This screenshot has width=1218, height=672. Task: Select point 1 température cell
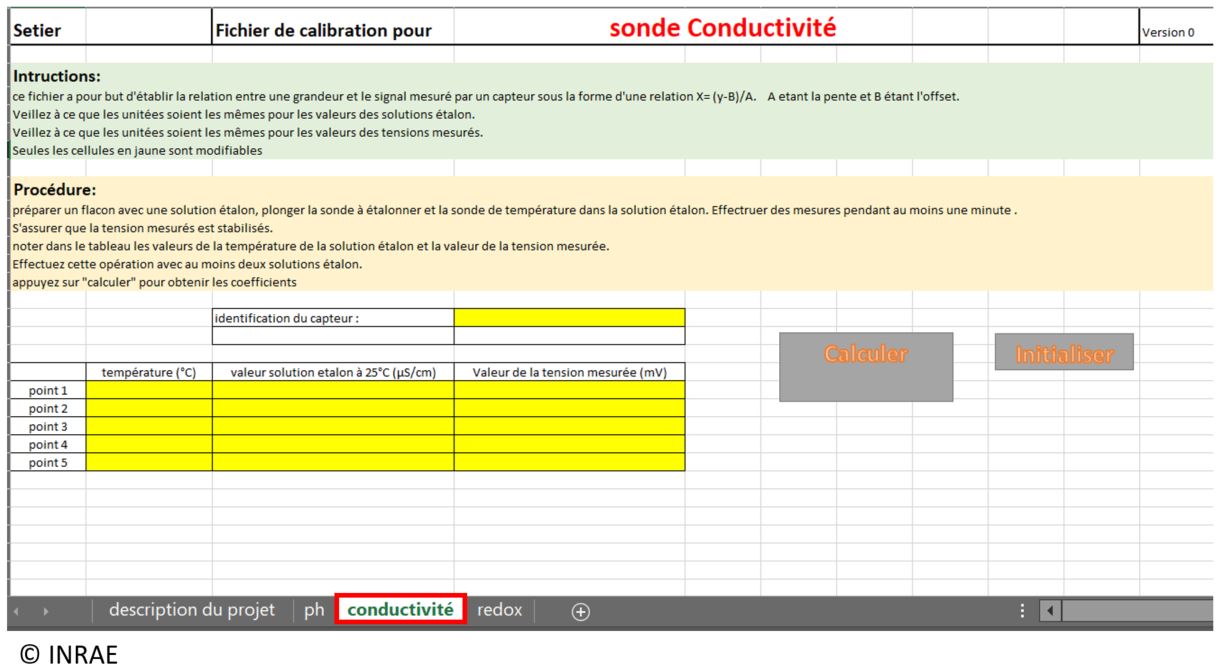(x=149, y=390)
